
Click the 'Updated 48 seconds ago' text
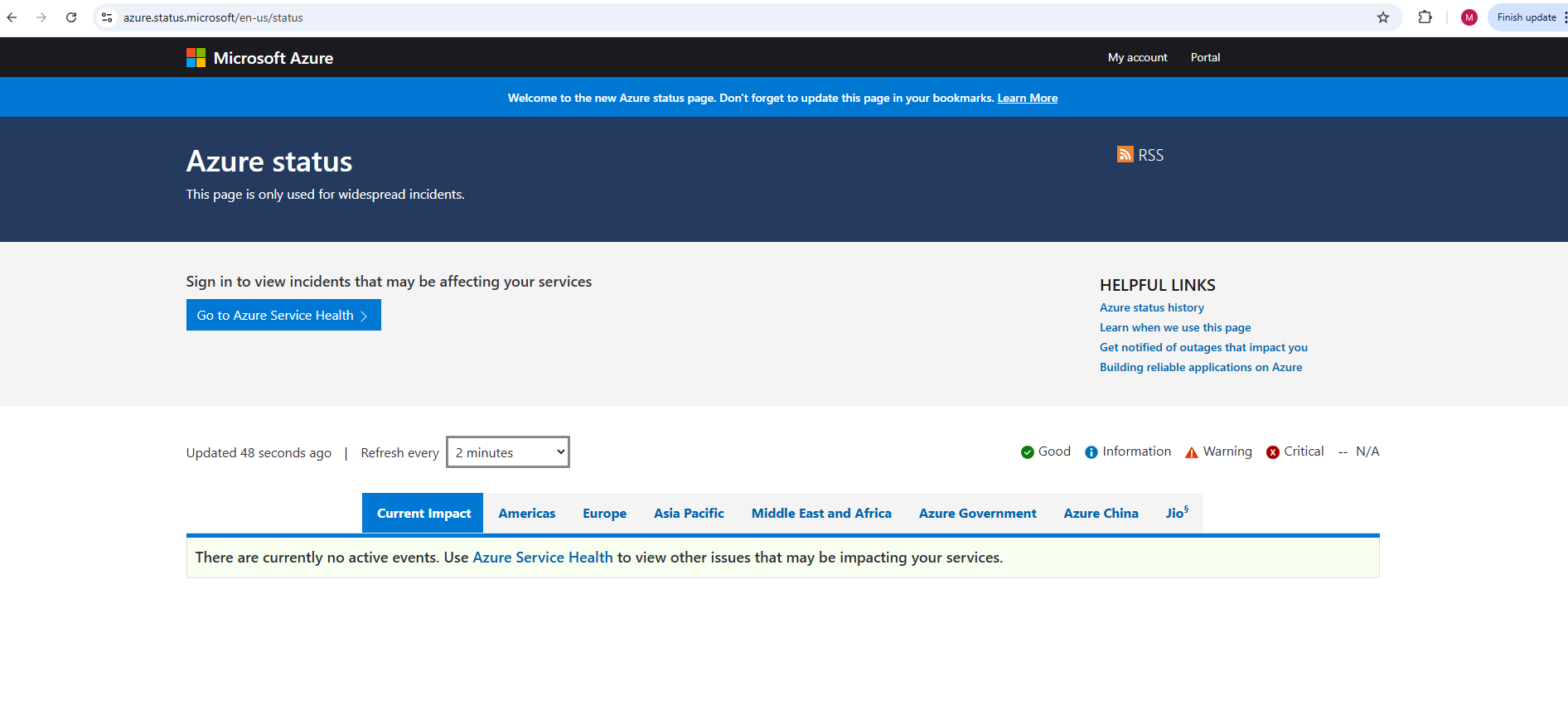(x=259, y=453)
